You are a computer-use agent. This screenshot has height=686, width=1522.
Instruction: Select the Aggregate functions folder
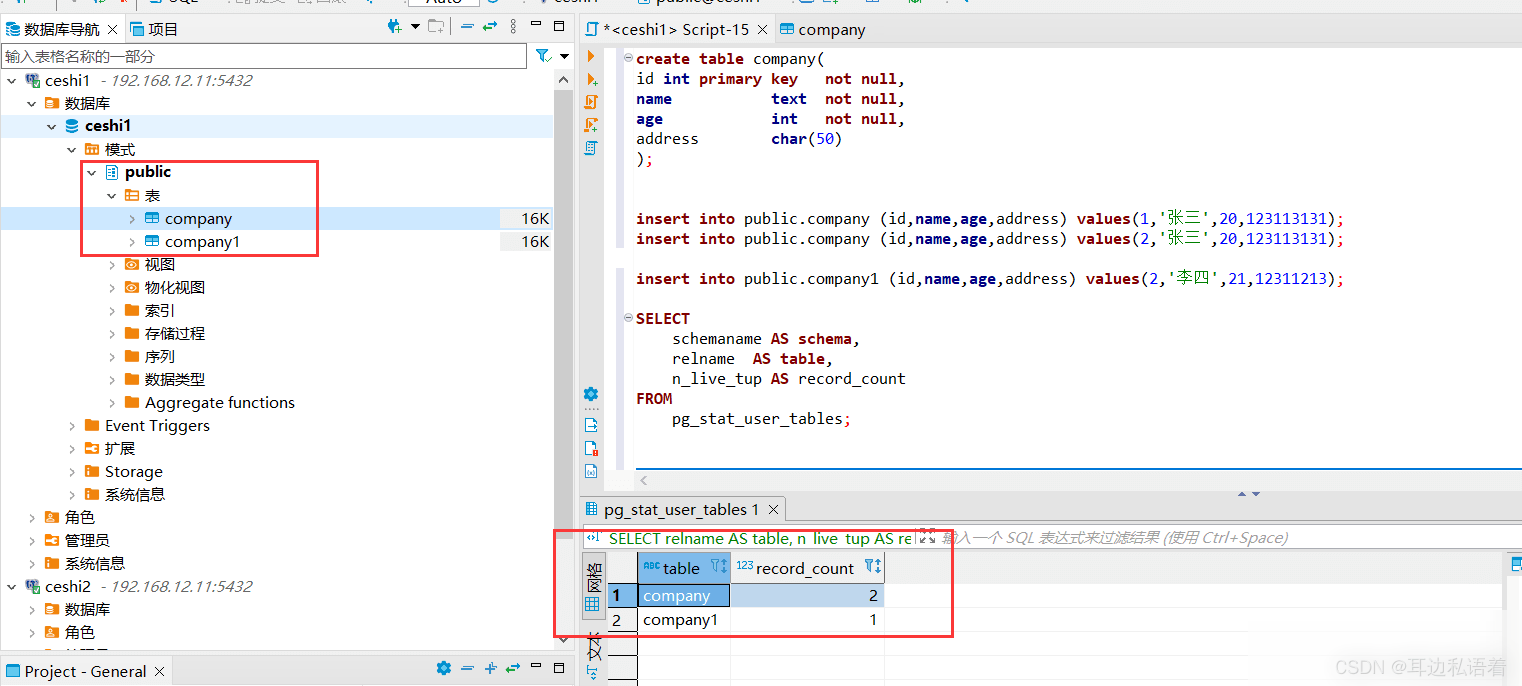[x=219, y=402]
